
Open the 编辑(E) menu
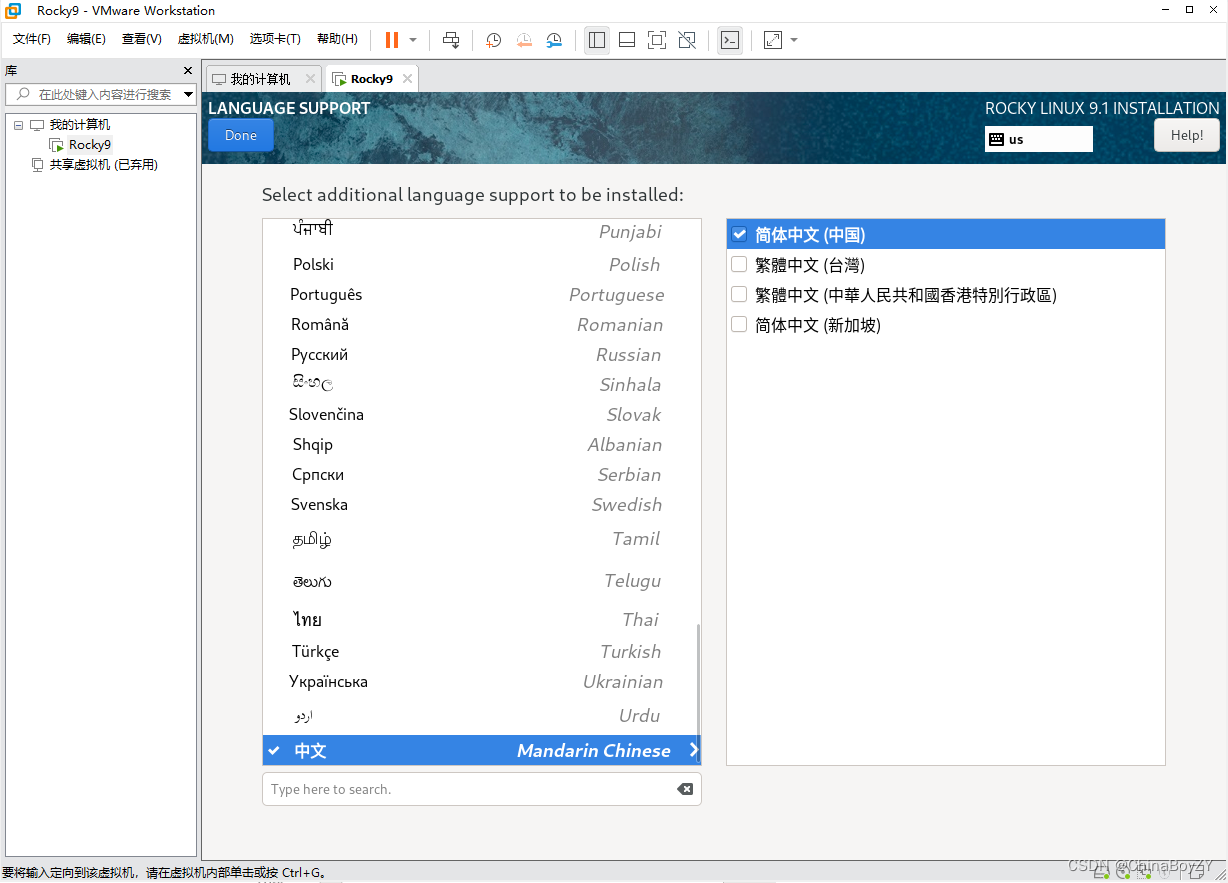pos(86,39)
